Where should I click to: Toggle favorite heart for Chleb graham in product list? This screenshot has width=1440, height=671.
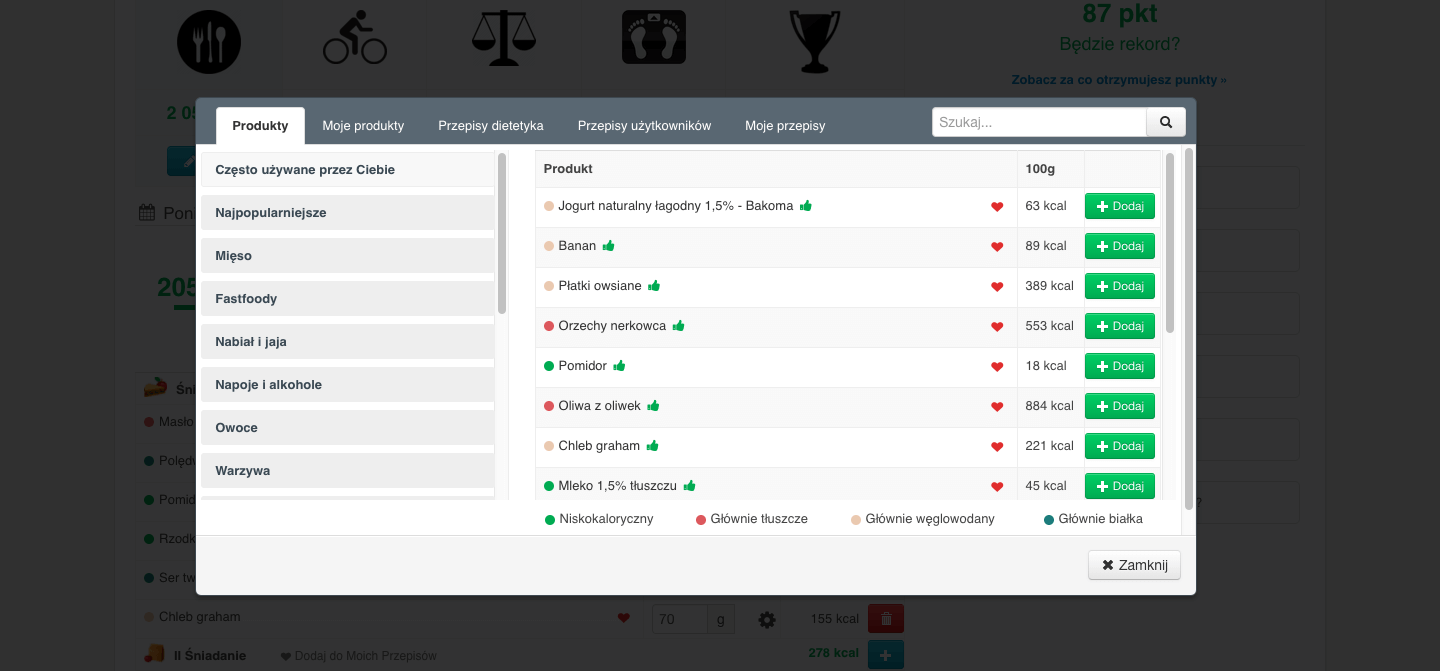997,447
